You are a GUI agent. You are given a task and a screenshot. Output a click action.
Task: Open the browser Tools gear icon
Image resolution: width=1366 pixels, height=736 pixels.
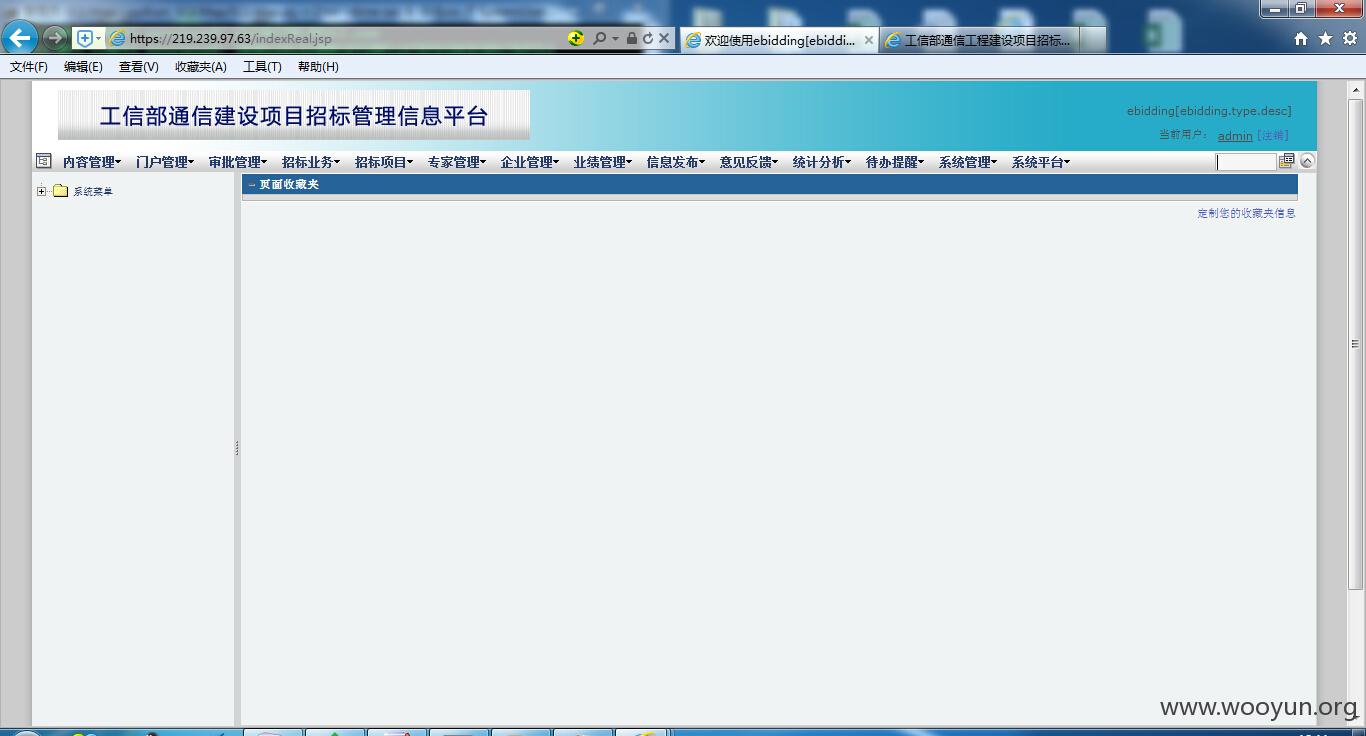click(1349, 38)
